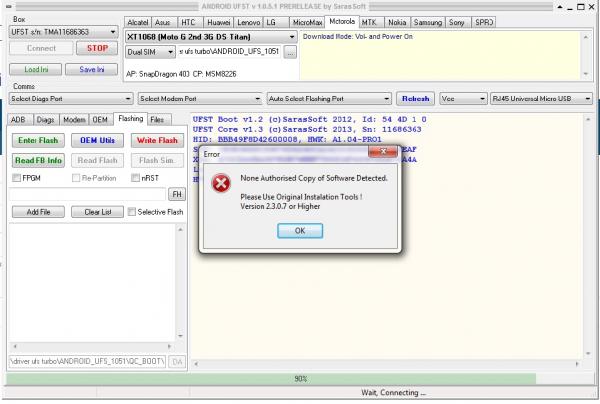Click the ANDROID_UFS_1051 folder path field
The height and width of the screenshot is (404, 600).
(x=230, y=52)
